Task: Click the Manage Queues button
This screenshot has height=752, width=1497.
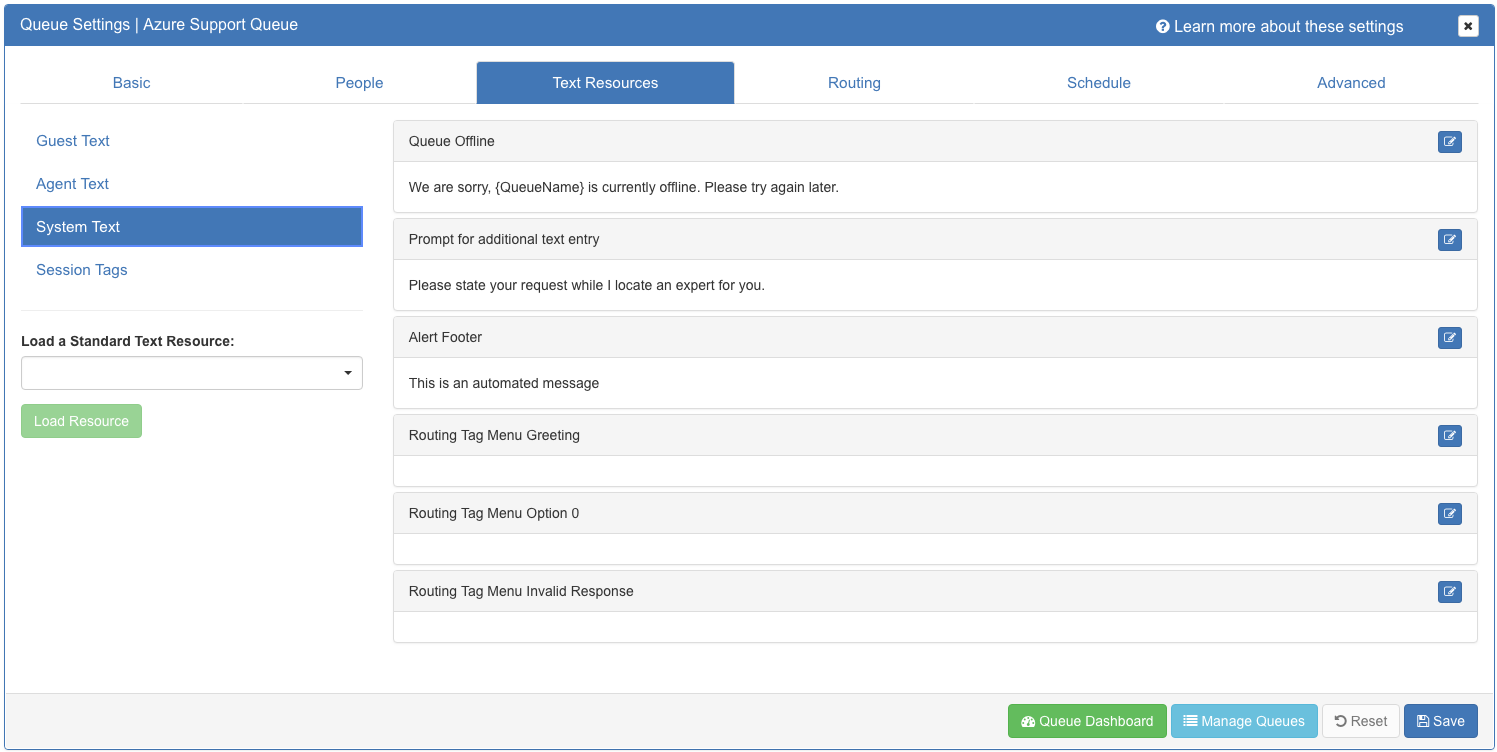Action: [x=1244, y=721]
